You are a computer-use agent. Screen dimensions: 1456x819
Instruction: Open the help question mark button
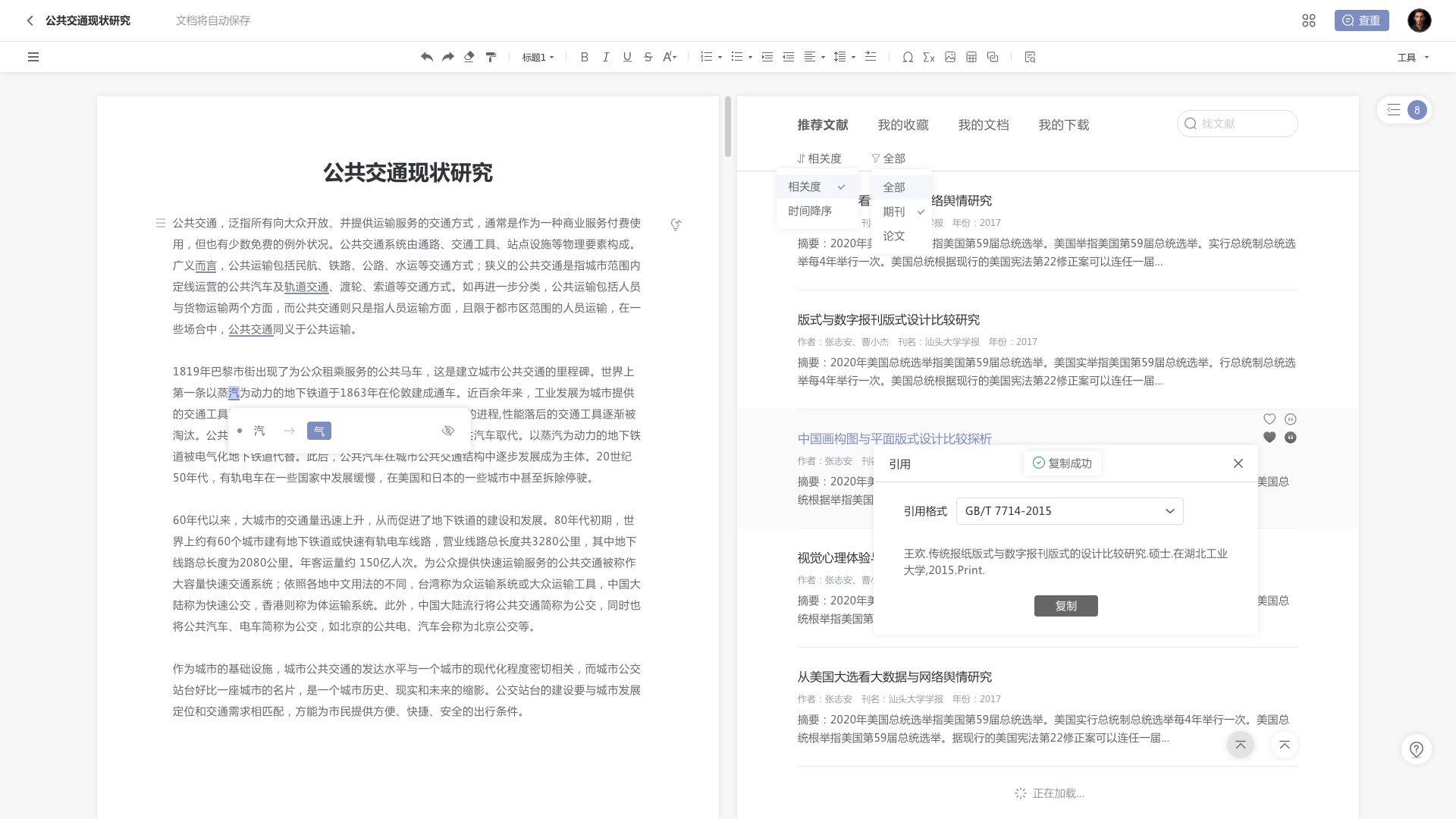click(x=1416, y=749)
